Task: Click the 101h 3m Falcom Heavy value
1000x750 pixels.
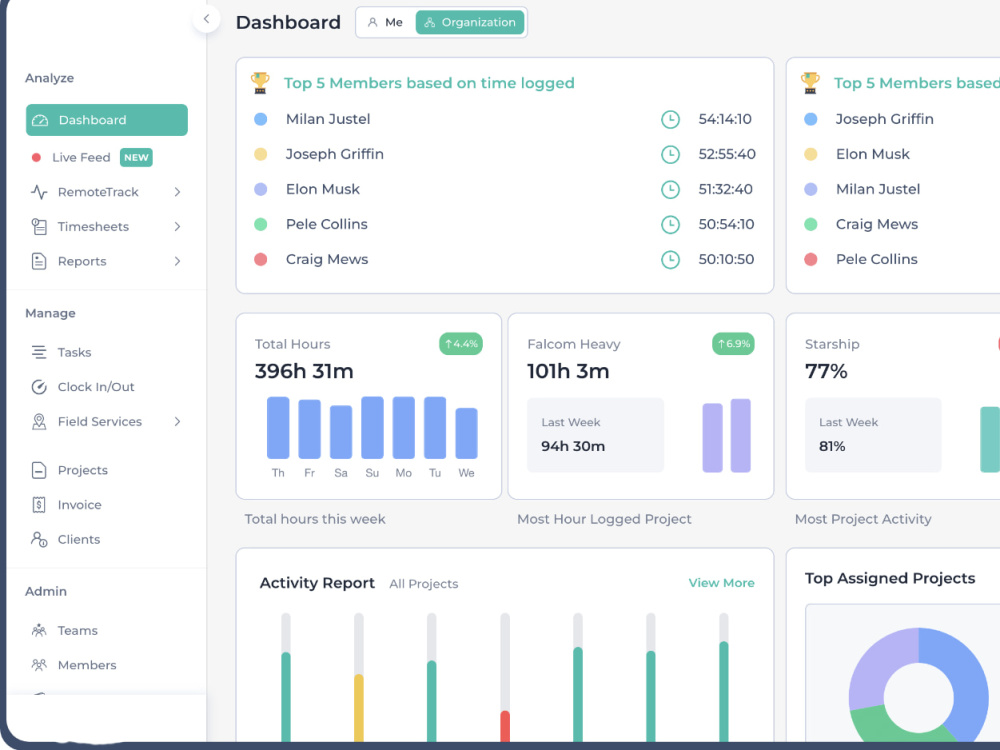Action: click(x=568, y=371)
